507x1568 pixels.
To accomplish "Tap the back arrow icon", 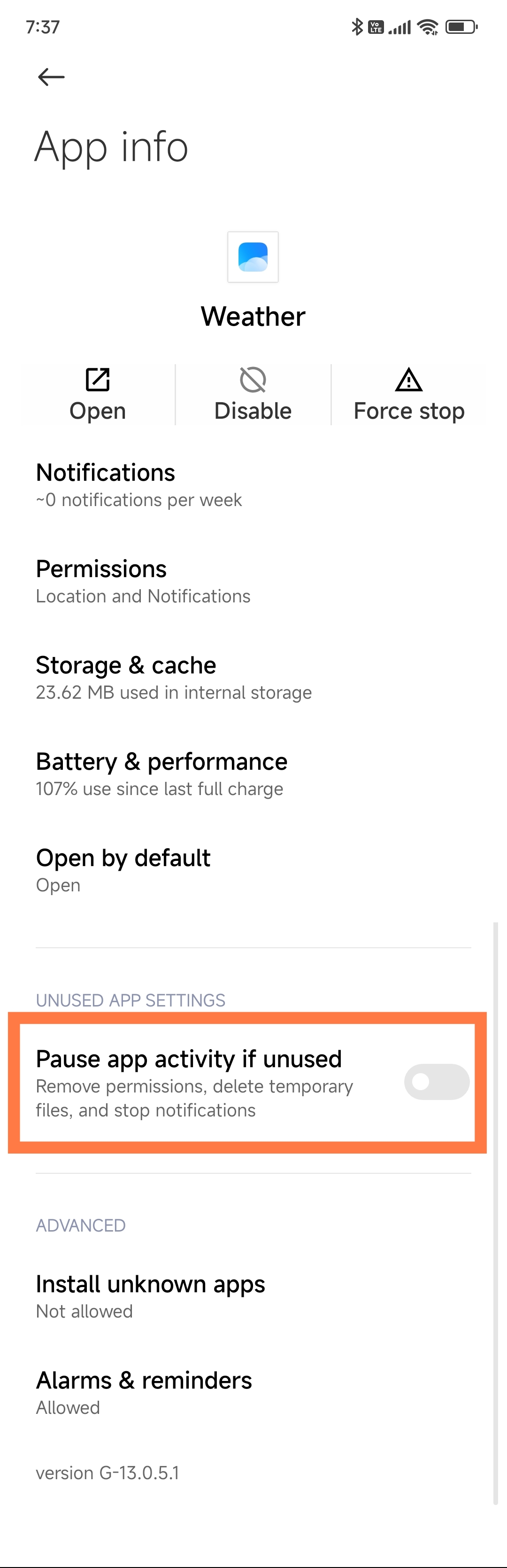I will point(51,77).
